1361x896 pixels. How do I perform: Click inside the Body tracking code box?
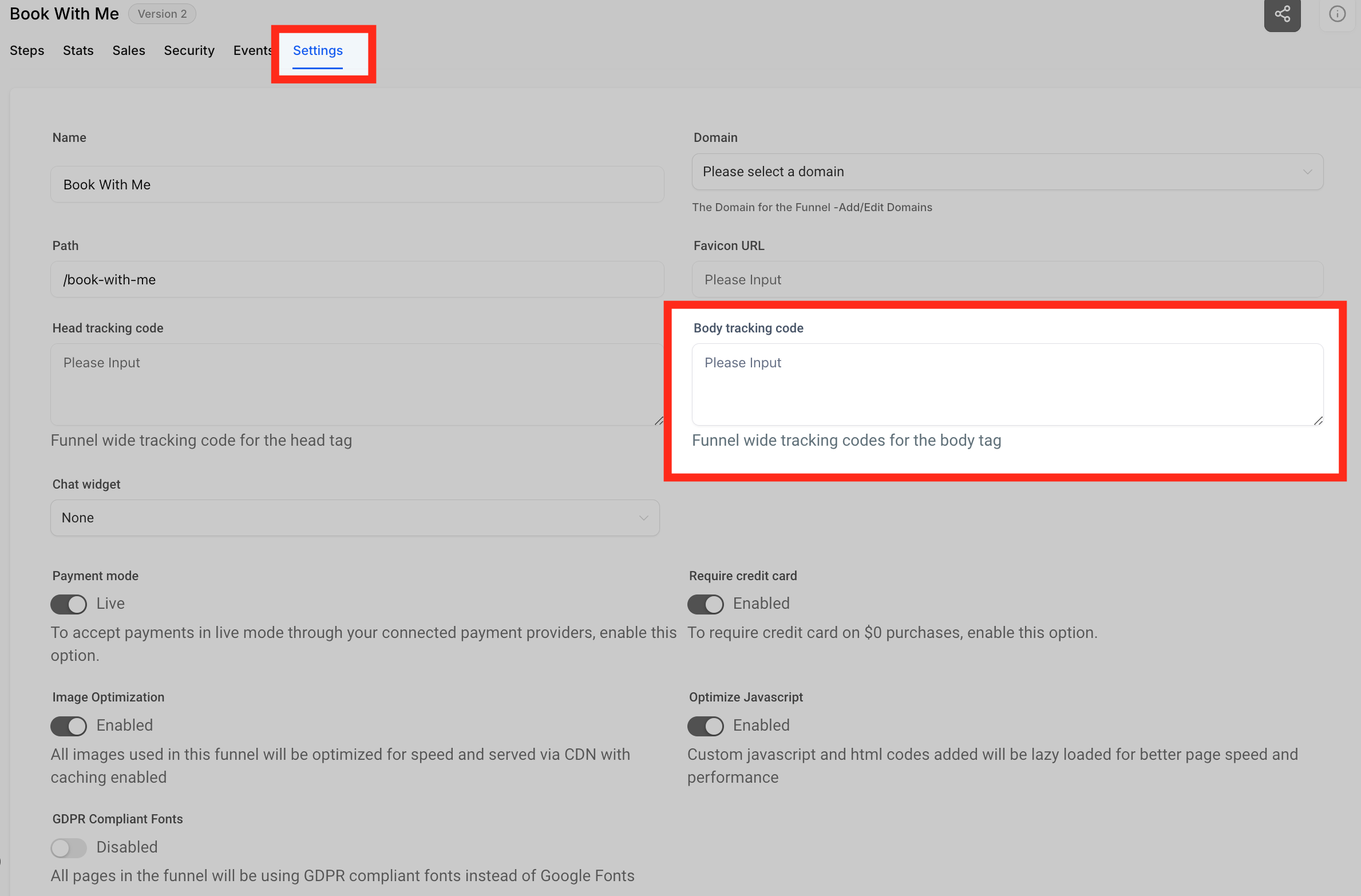1007,384
